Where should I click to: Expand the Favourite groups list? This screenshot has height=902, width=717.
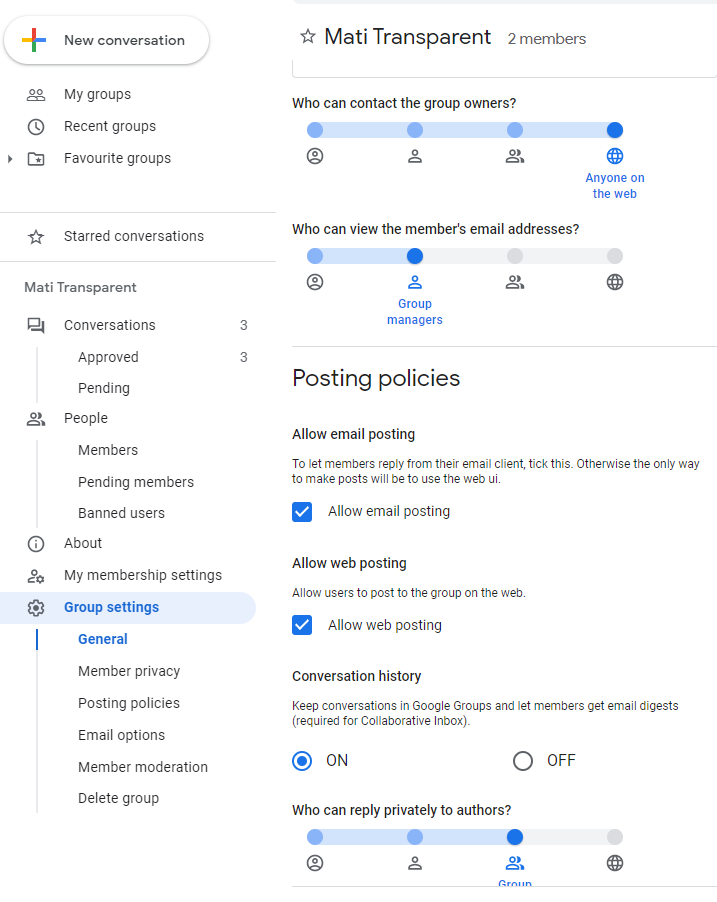pos(10,159)
